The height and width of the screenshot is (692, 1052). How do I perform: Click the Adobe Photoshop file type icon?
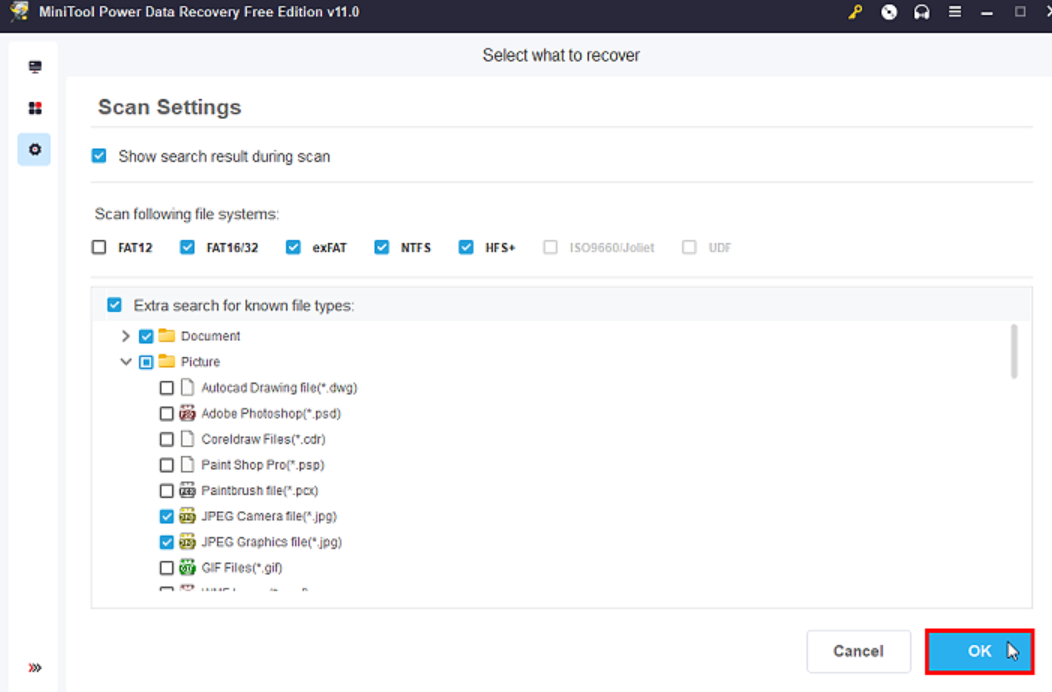tap(188, 413)
